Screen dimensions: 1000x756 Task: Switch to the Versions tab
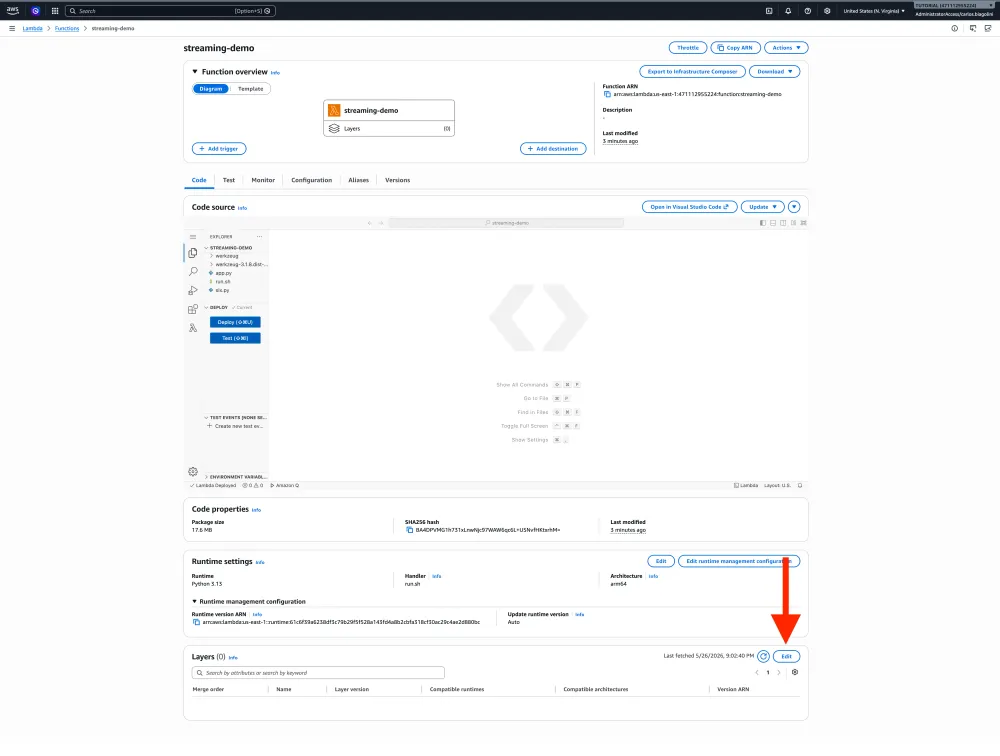pos(397,180)
